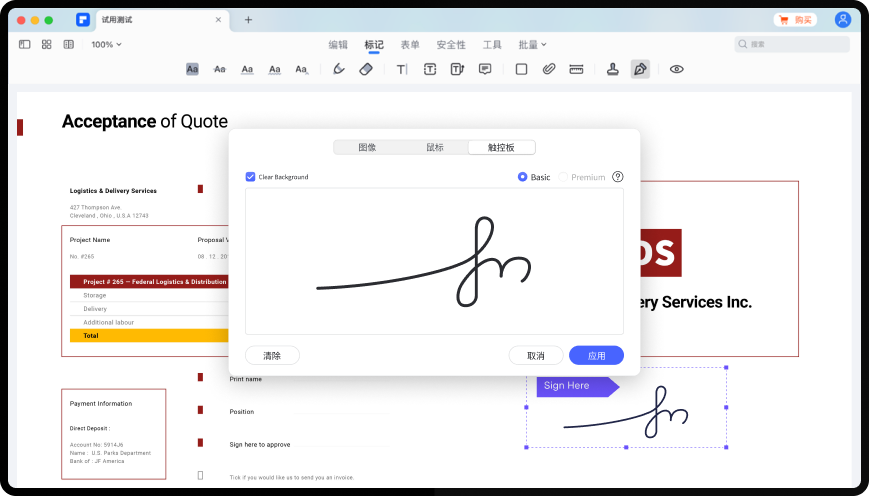The height and width of the screenshot is (496, 869).
Task: Close the 试用测试 tab
Action: tap(218, 20)
